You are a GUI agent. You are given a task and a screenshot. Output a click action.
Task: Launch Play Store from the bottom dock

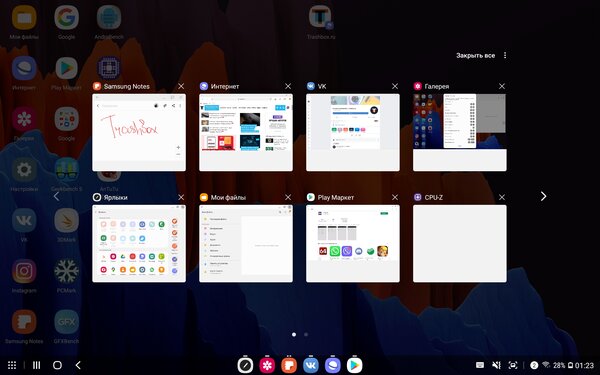click(355, 365)
